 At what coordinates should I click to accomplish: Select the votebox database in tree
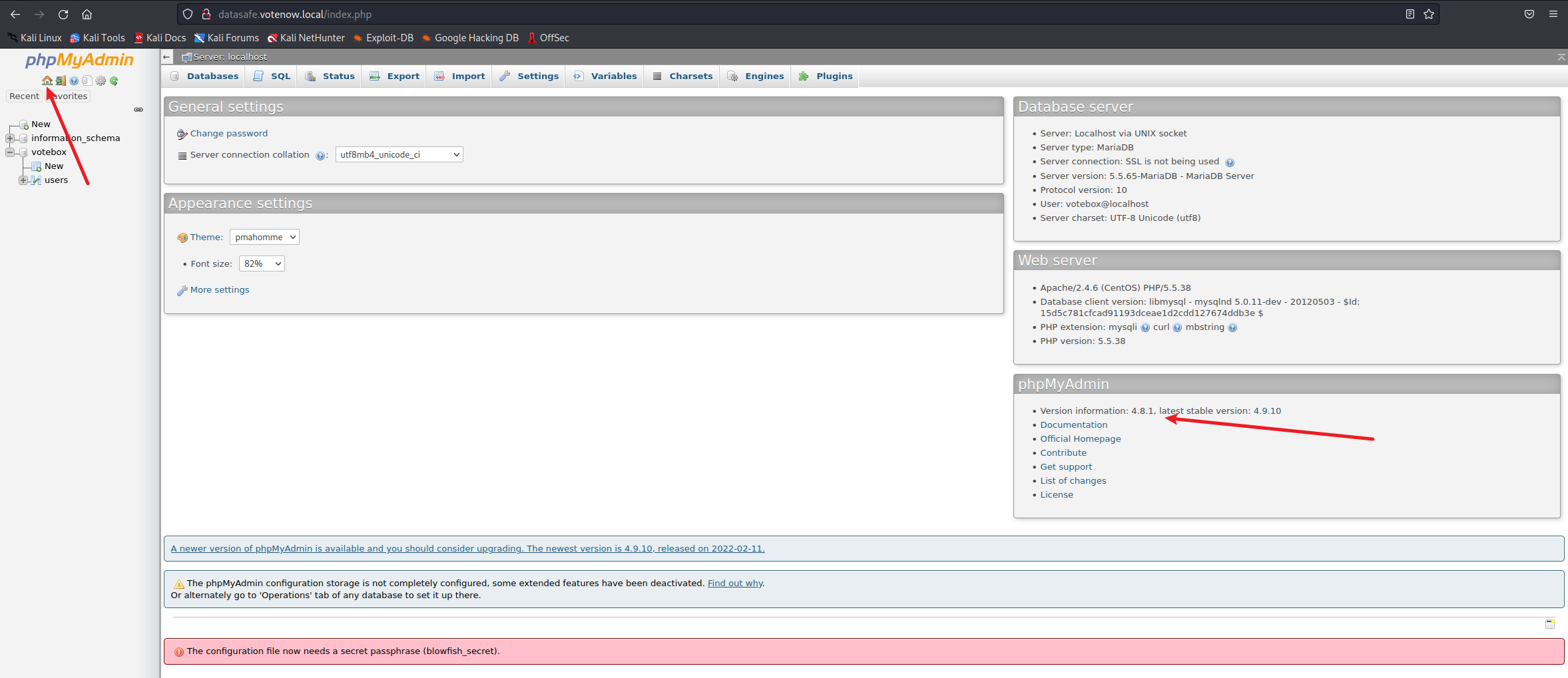click(49, 152)
